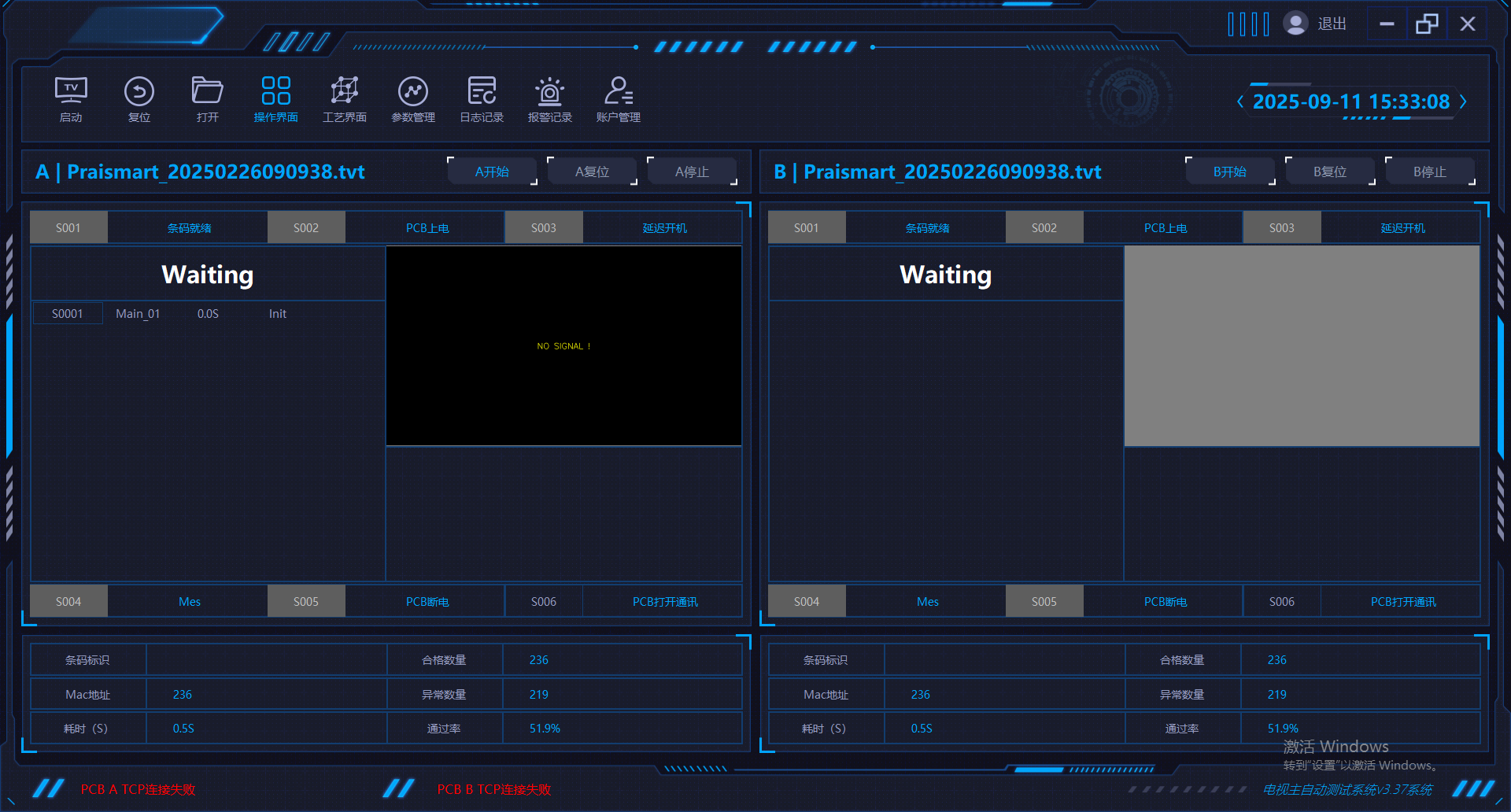The image size is (1511, 812).
Task: Click the user avatar icon next to 退出
Action: click(1295, 24)
